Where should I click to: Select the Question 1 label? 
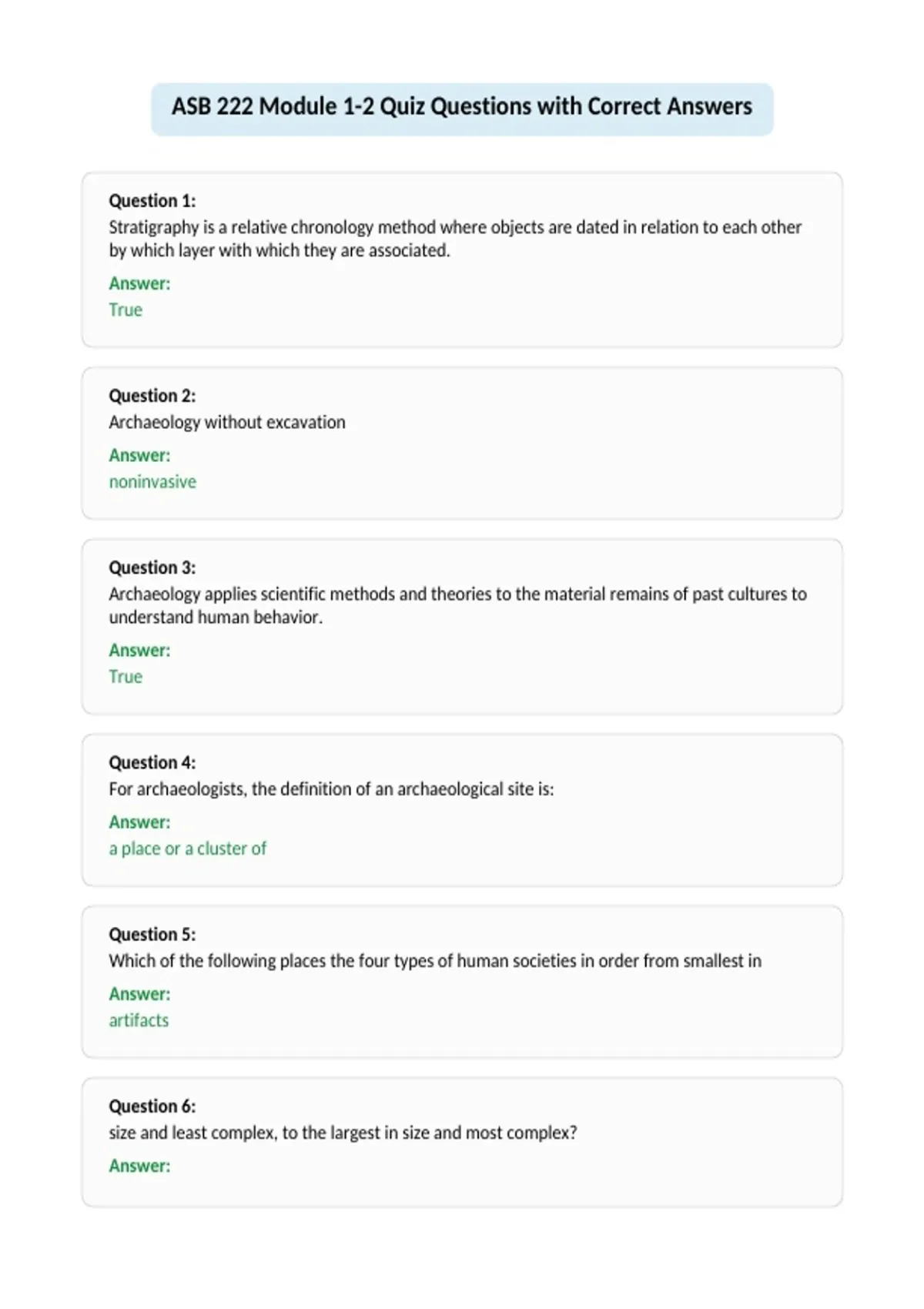152,201
